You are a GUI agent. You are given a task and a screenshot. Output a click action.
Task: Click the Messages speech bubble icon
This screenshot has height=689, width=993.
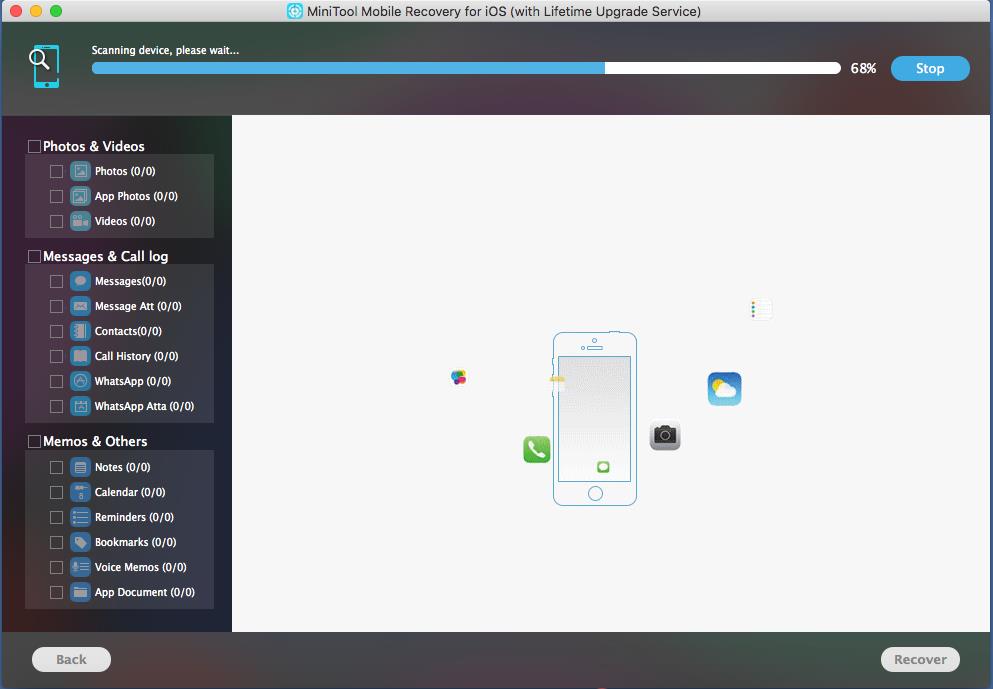click(80, 281)
